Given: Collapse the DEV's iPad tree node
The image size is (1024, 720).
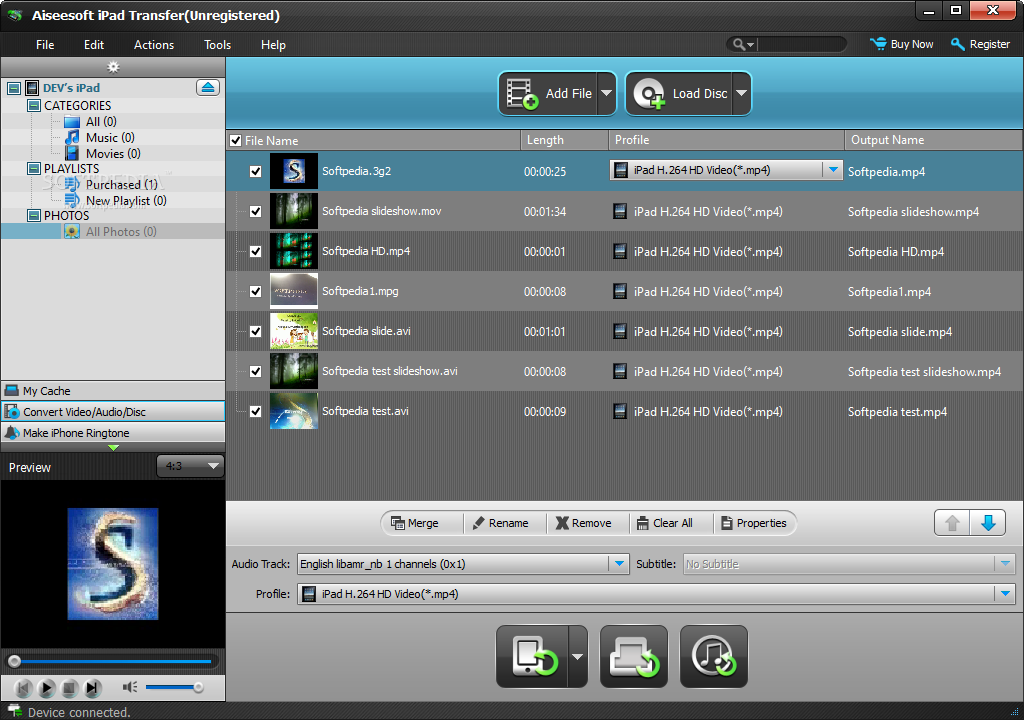Looking at the screenshot, I should click(14, 88).
